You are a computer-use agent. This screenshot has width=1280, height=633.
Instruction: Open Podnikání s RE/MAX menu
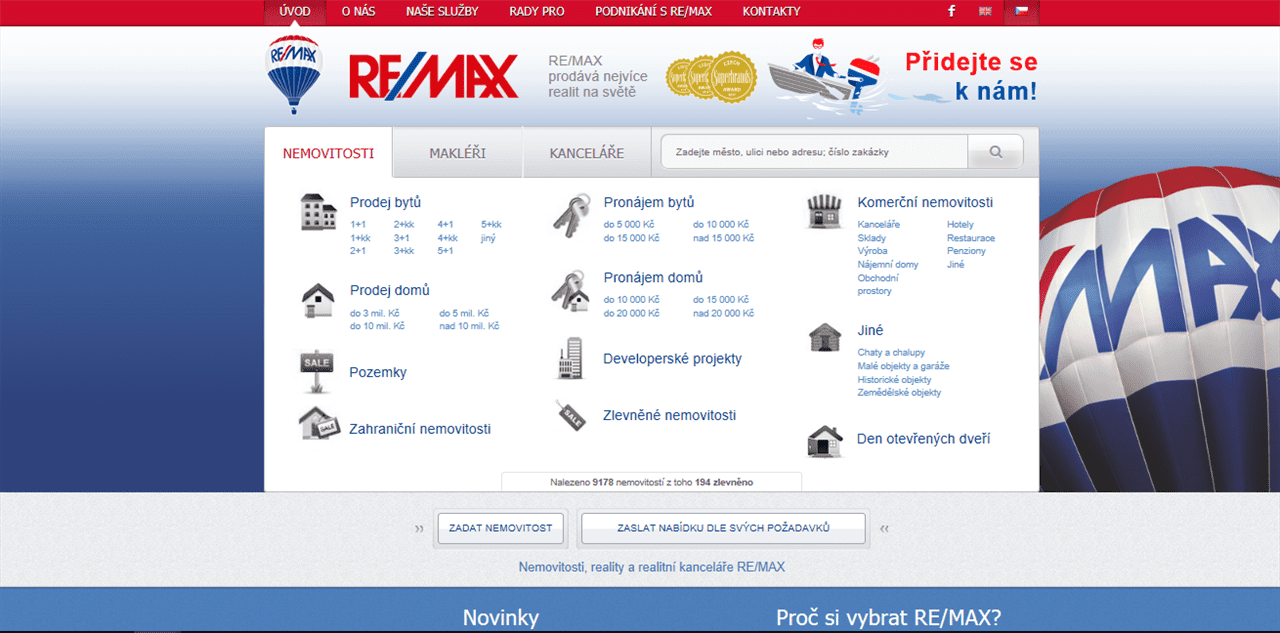(x=653, y=12)
